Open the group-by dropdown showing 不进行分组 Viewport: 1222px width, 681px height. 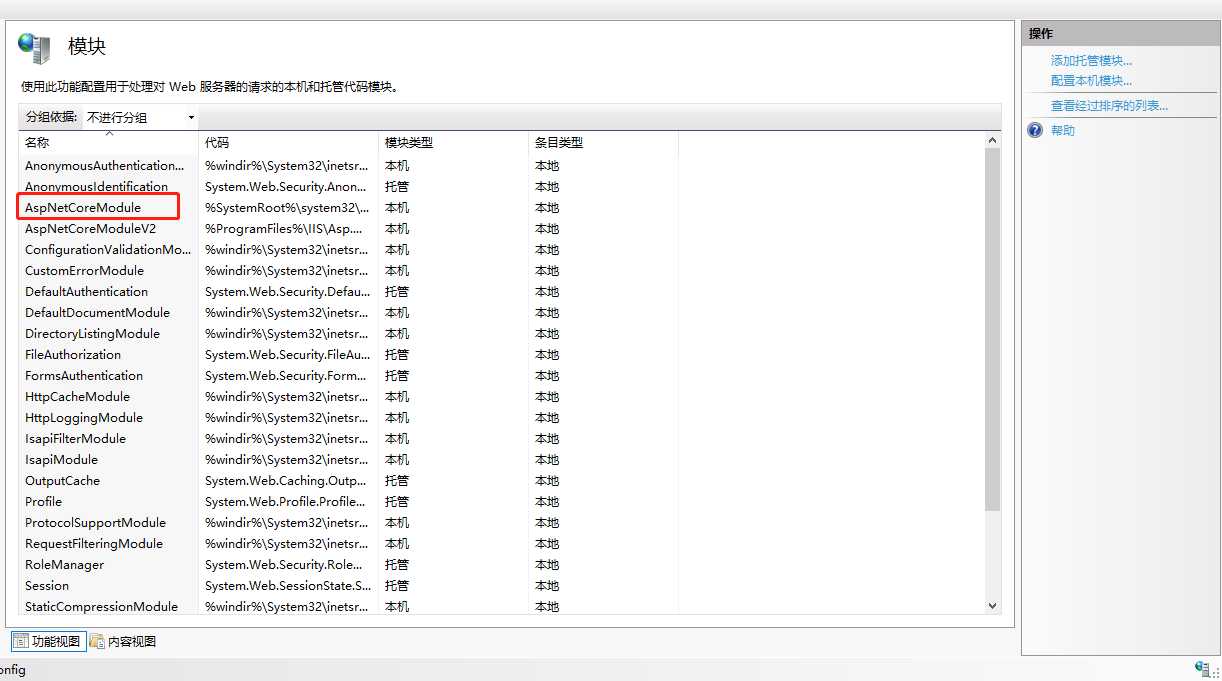(140, 117)
